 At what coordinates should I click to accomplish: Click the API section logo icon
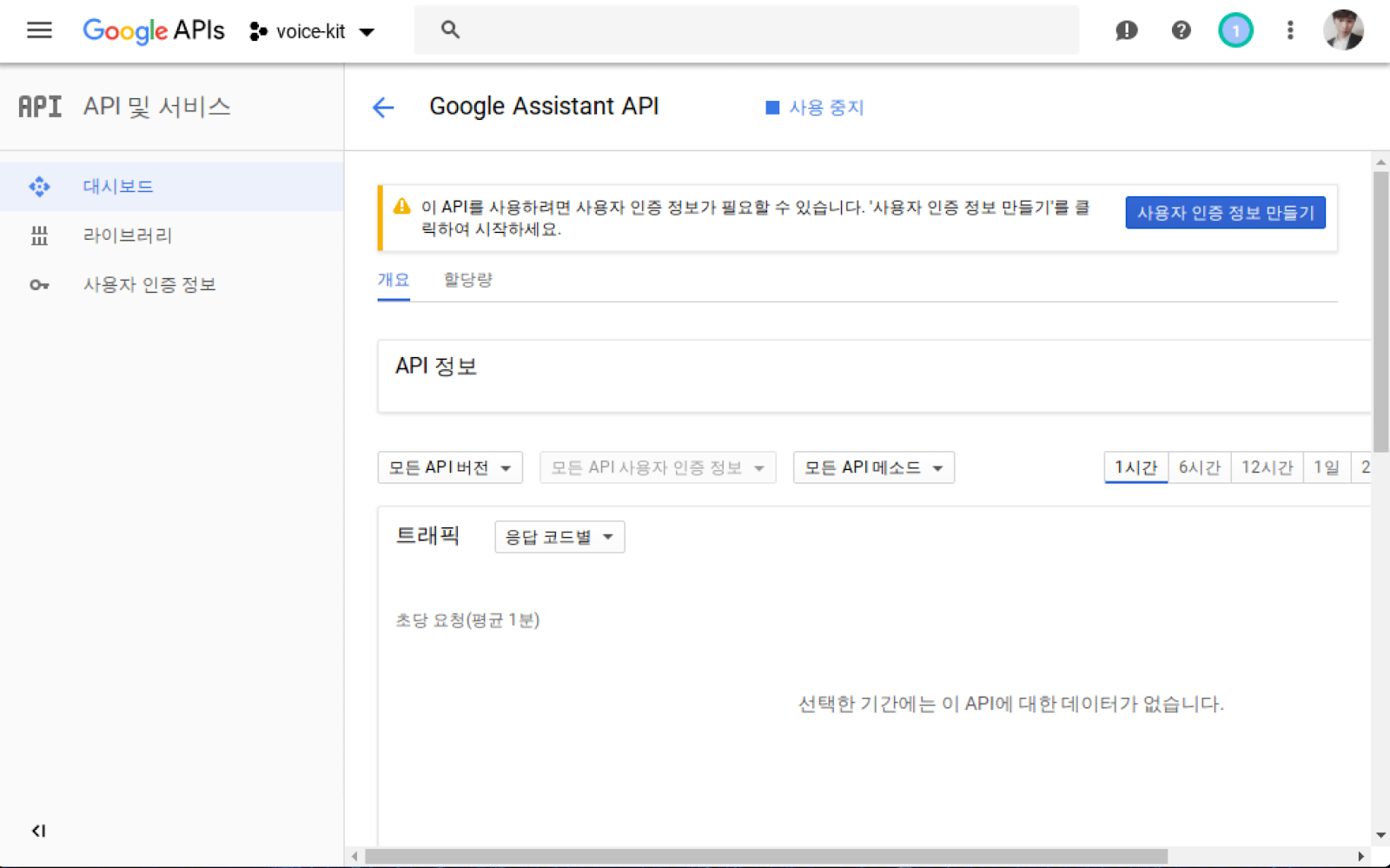pyautogui.click(x=40, y=107)
